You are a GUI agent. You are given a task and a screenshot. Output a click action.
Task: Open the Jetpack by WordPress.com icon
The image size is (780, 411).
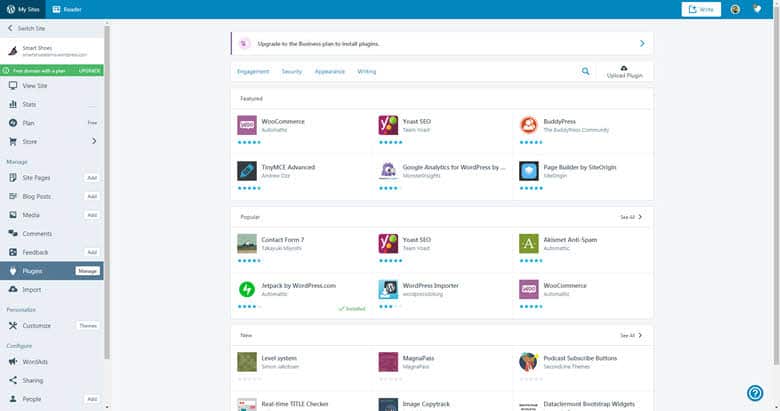247,289
